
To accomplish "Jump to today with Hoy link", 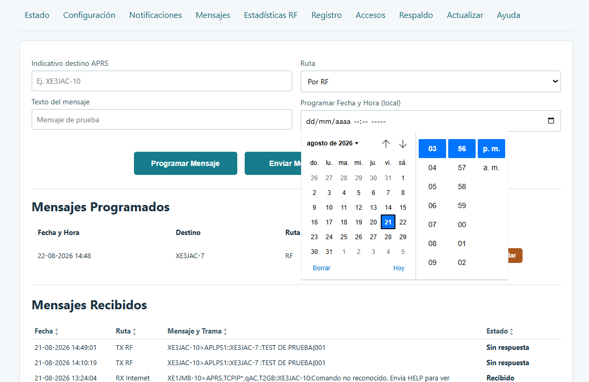I will (399, 268).
